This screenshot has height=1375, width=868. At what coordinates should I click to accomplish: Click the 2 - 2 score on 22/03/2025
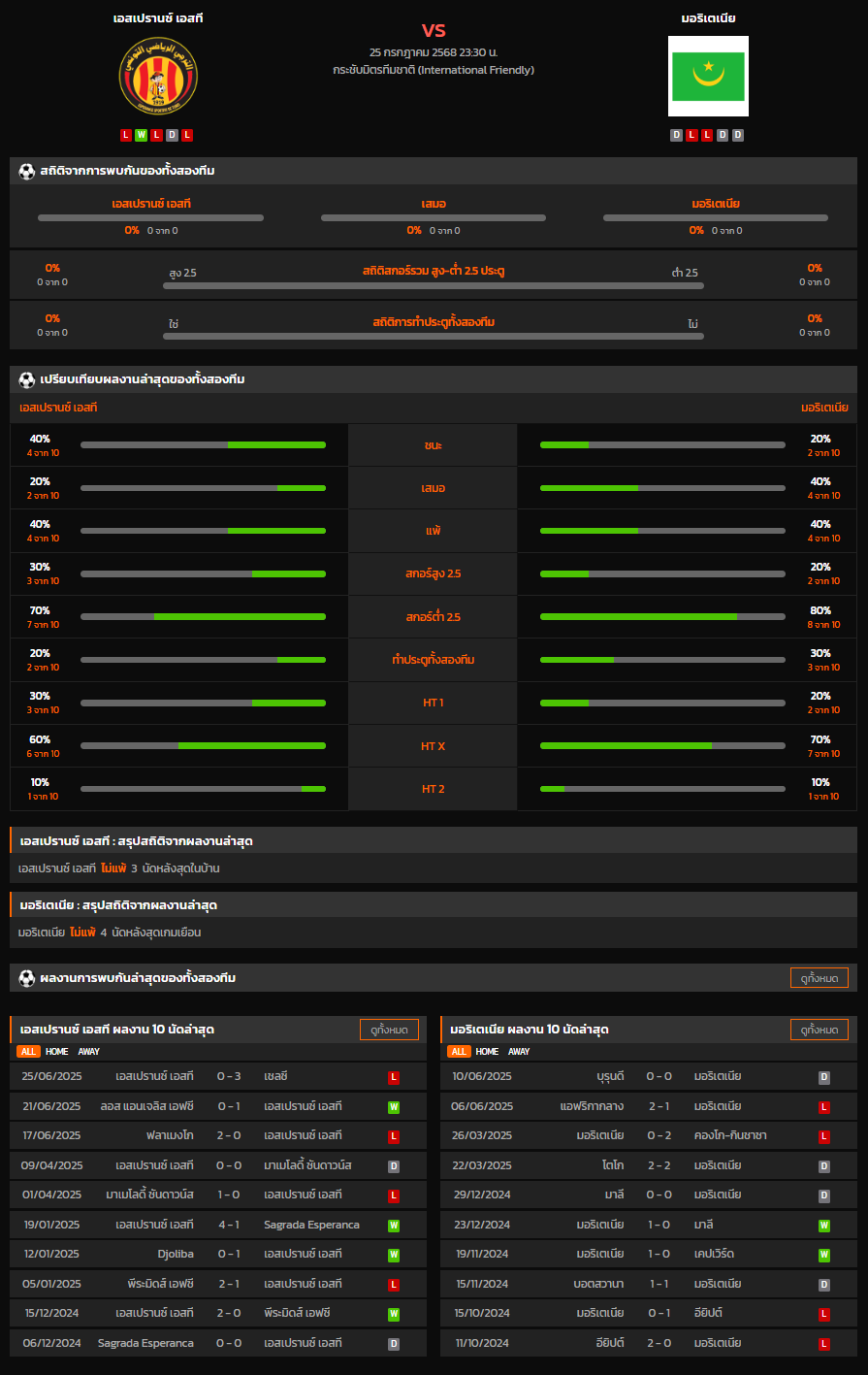point(659,1165)
